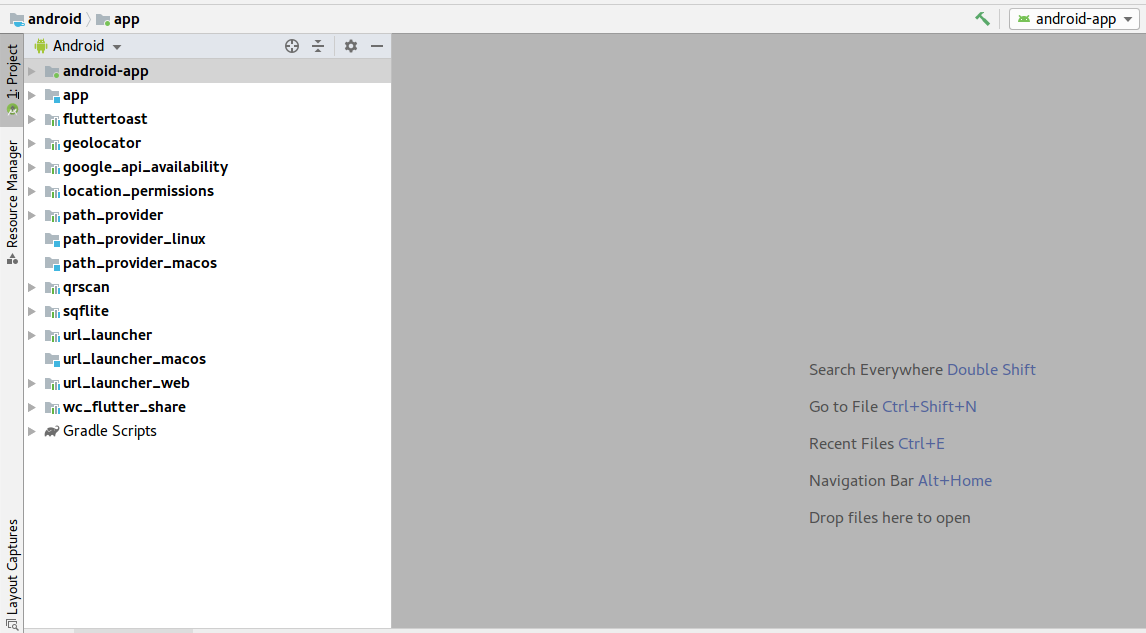Hide the Project tool window with minus icon
Viewport: 1146px width, 633px height.
click(x=376, y=46)
